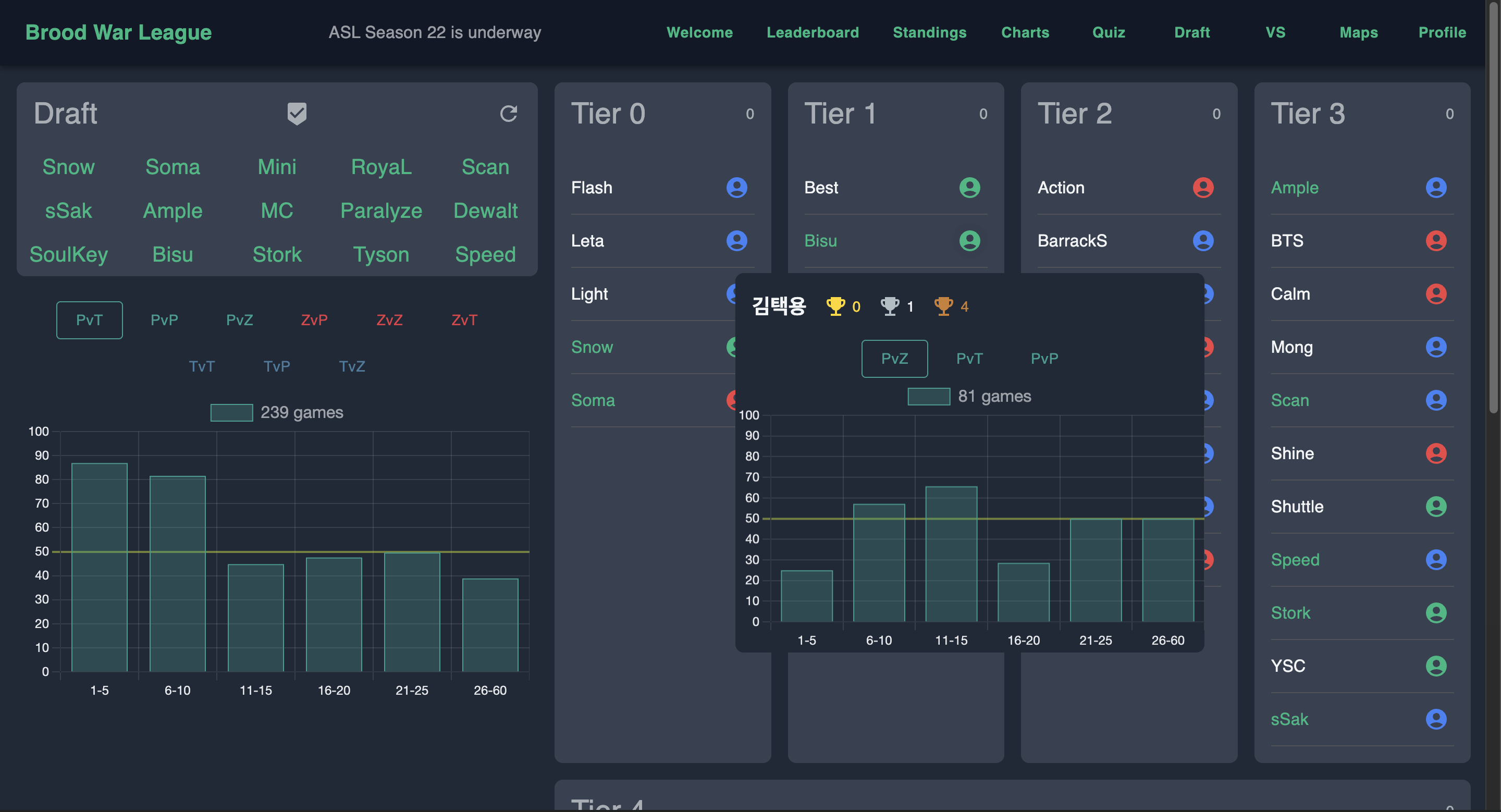
Task: Select PvP tab in player popup
Action: tap(1044, 358)
